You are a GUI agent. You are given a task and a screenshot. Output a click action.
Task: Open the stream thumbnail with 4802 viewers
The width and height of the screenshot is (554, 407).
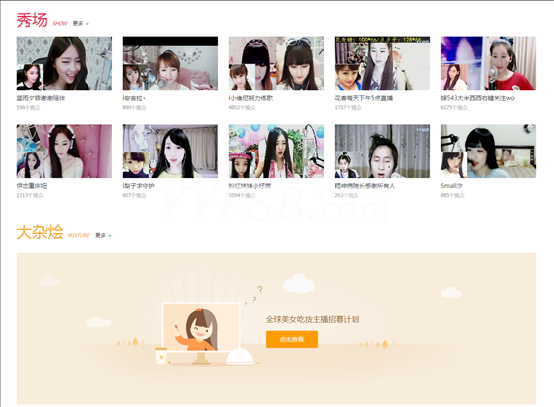[x=276, y=63]
